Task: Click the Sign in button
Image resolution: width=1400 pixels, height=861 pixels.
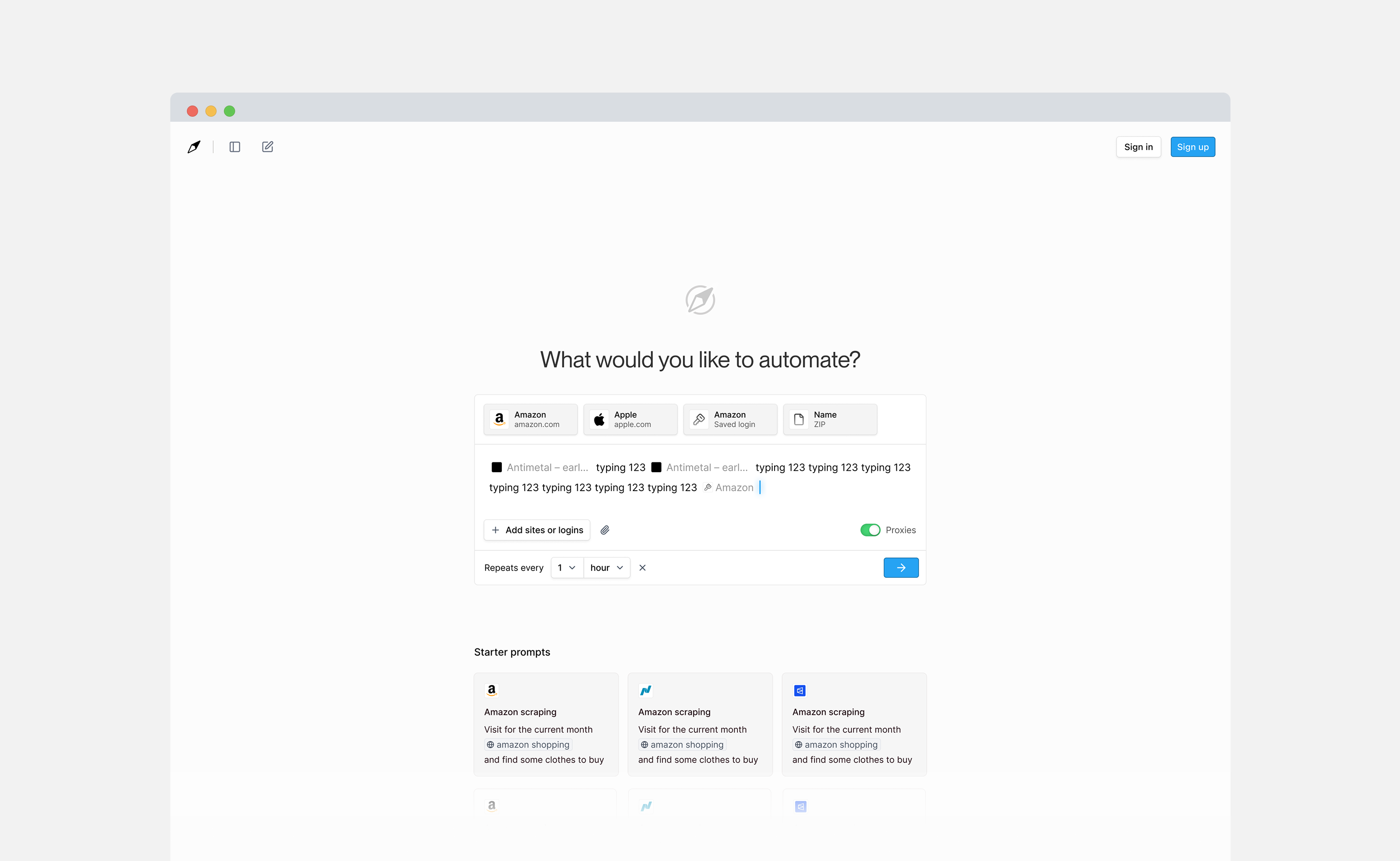Action: (1138, 147)
